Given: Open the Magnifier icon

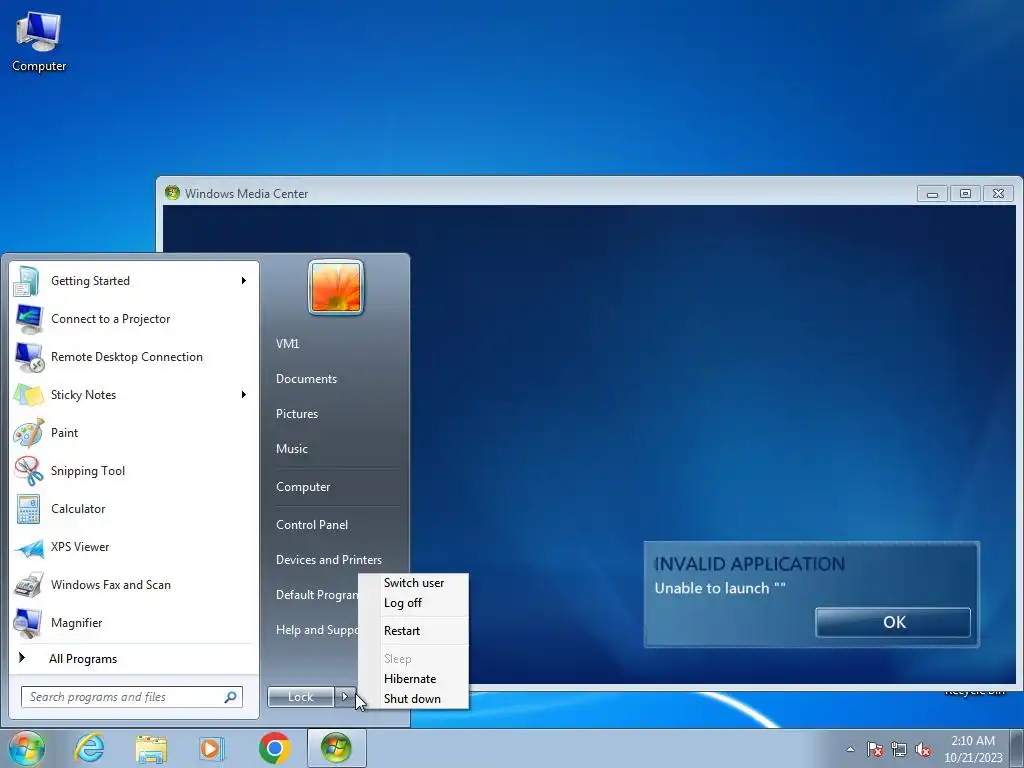Looking at the screenshot, I should [28, 623].
